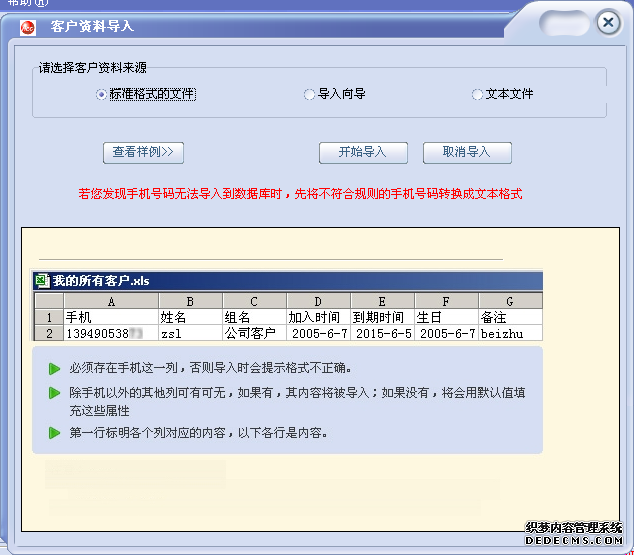Screen dimensions: 634x555
Task: Select the 标准格式的文件 radio option
Action: coord(101,95)
